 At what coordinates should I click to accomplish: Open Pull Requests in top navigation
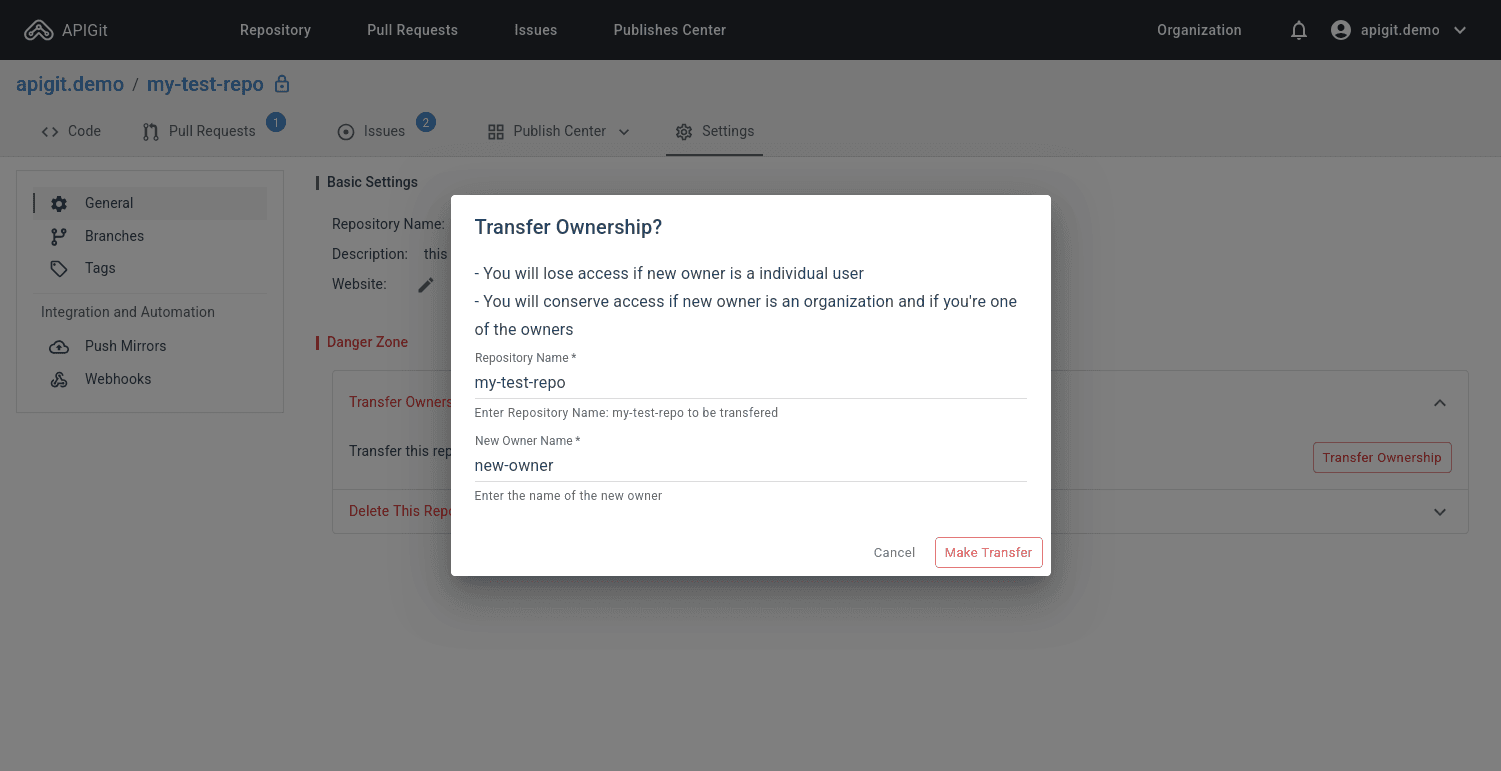click(412, 30)
